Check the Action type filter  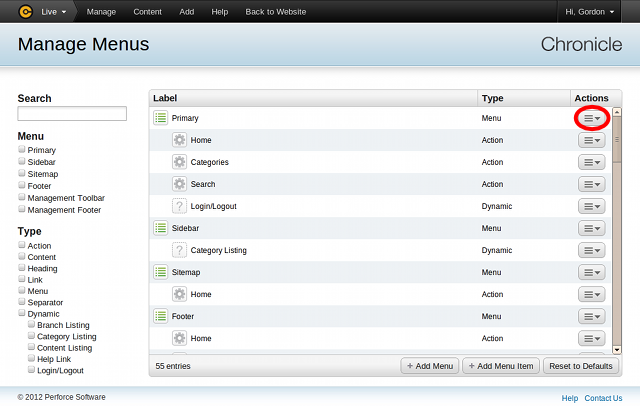(x=22, y=245)
